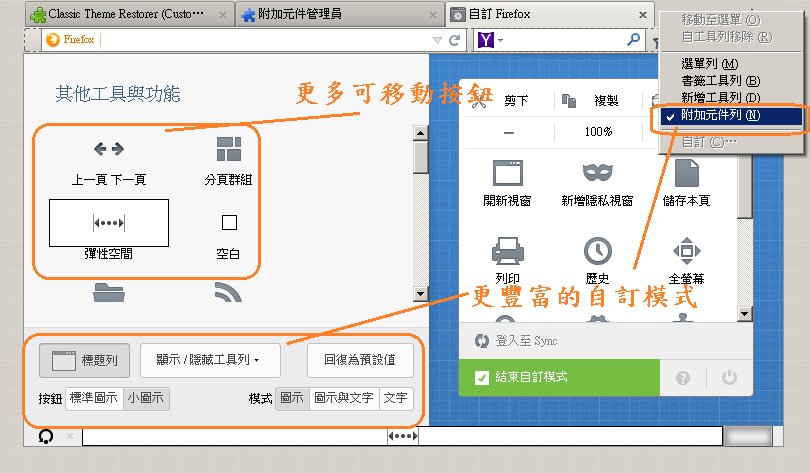Click Save Page (儲存本頁) icon
Image resolution: width=810 pixels, height=473 pixels.
tap(687, 172)
